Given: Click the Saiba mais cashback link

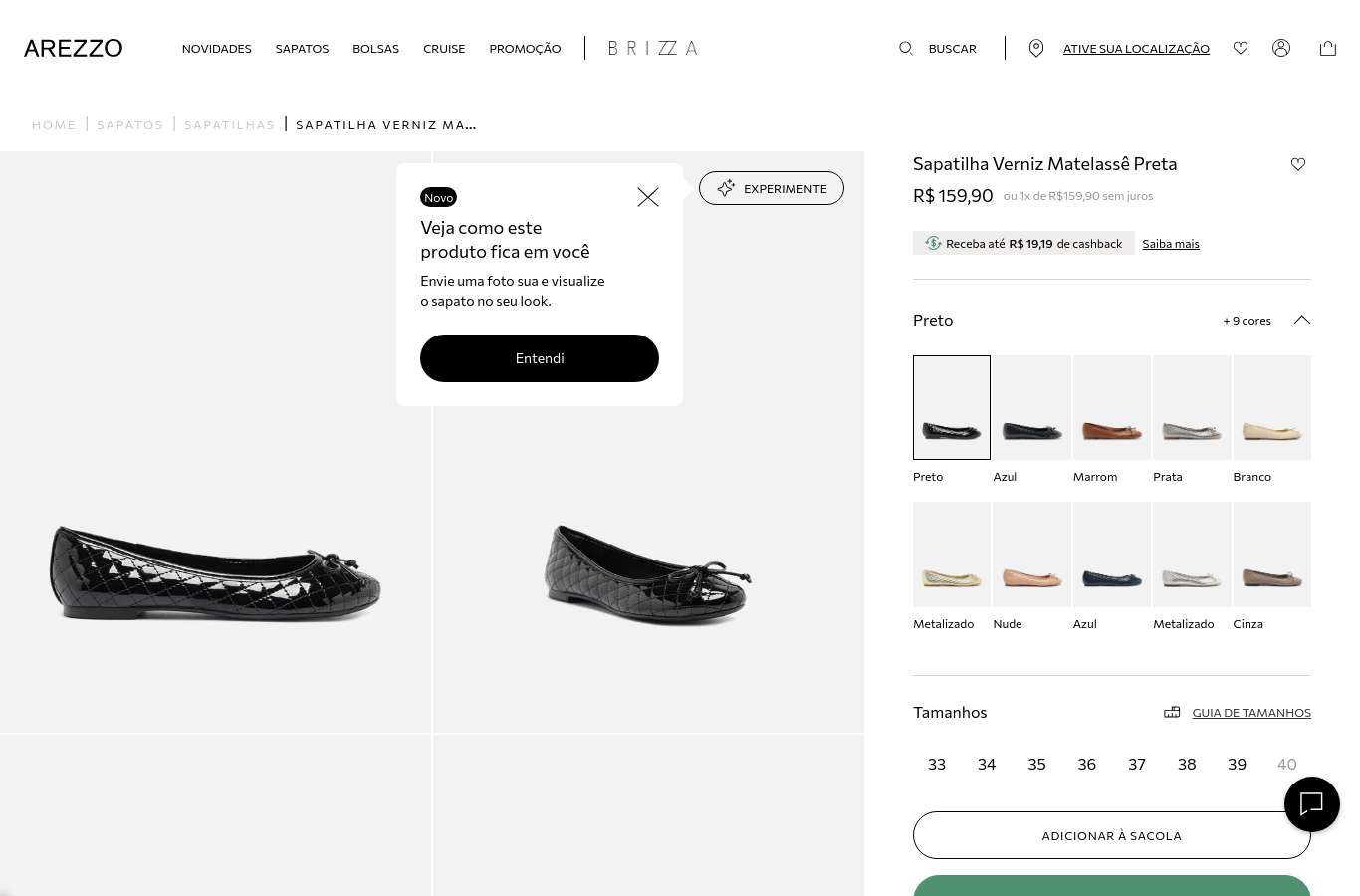Looking at the screenshot, I should (x=1171, y=244).
